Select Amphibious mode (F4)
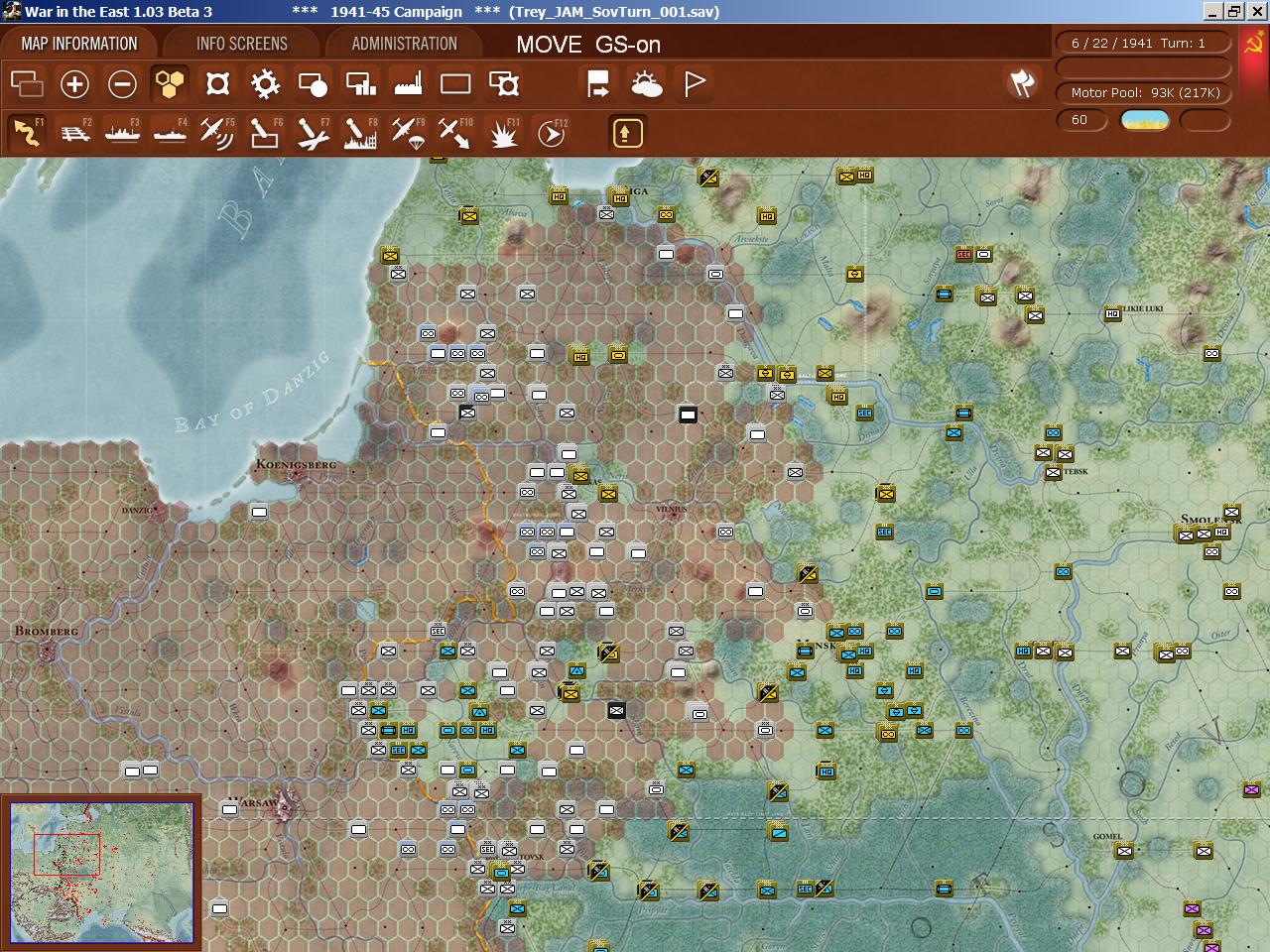This screenshot has height=952, width=1270. [170, 133]
